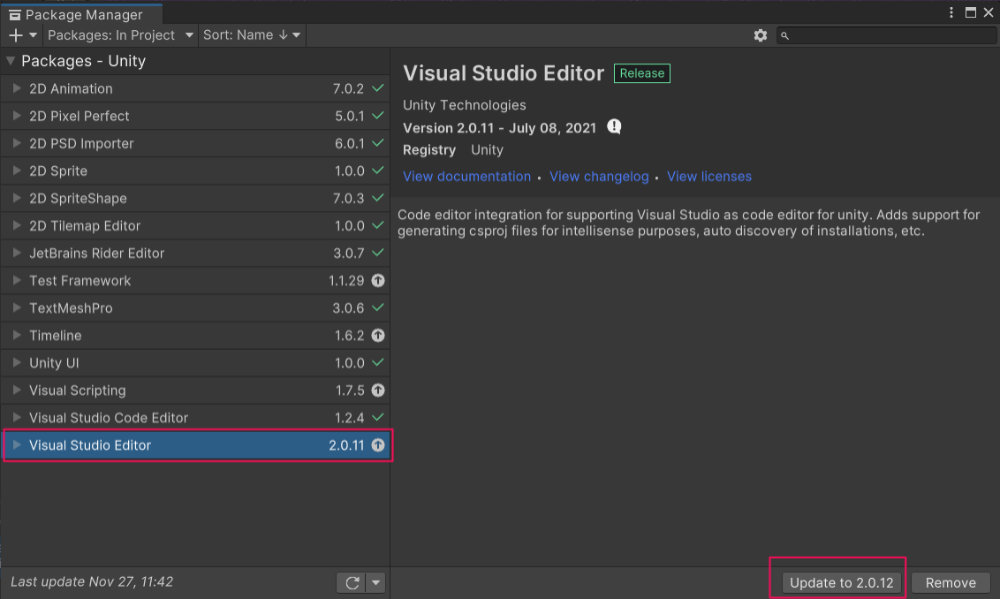Click the installed checkmark for 2D Pixel Perfect

(378, 115)
